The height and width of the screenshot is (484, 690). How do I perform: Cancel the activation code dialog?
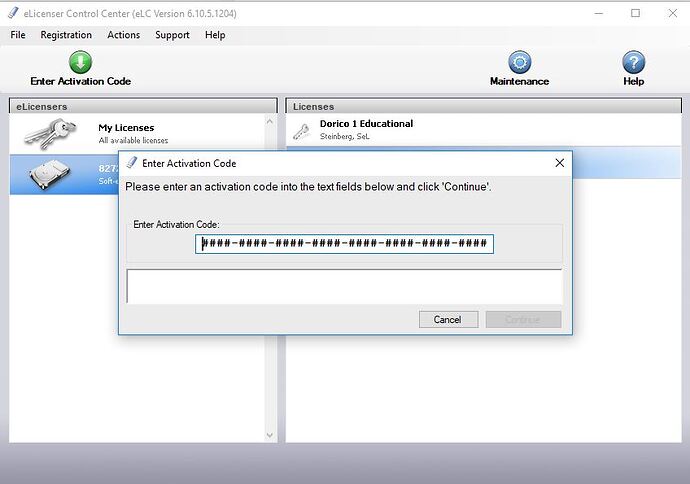click(448, 319)
